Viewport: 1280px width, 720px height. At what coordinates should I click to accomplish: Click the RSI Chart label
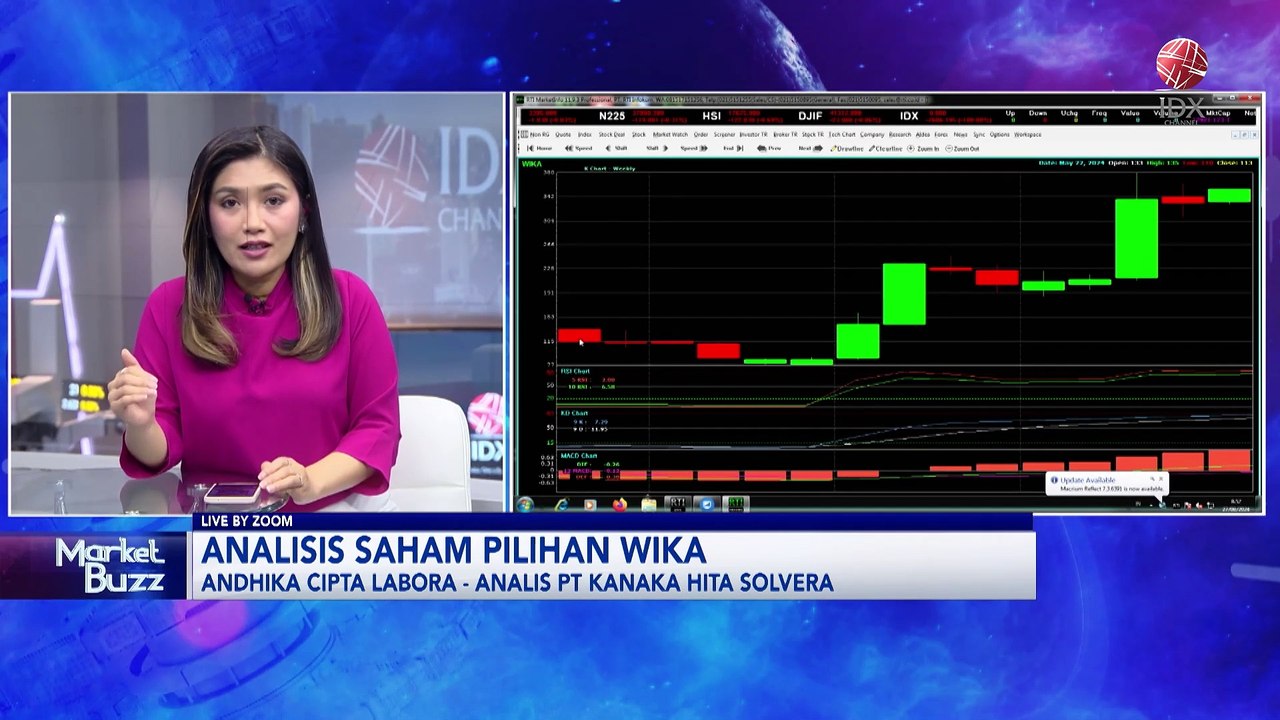click(x=575, y=371)
